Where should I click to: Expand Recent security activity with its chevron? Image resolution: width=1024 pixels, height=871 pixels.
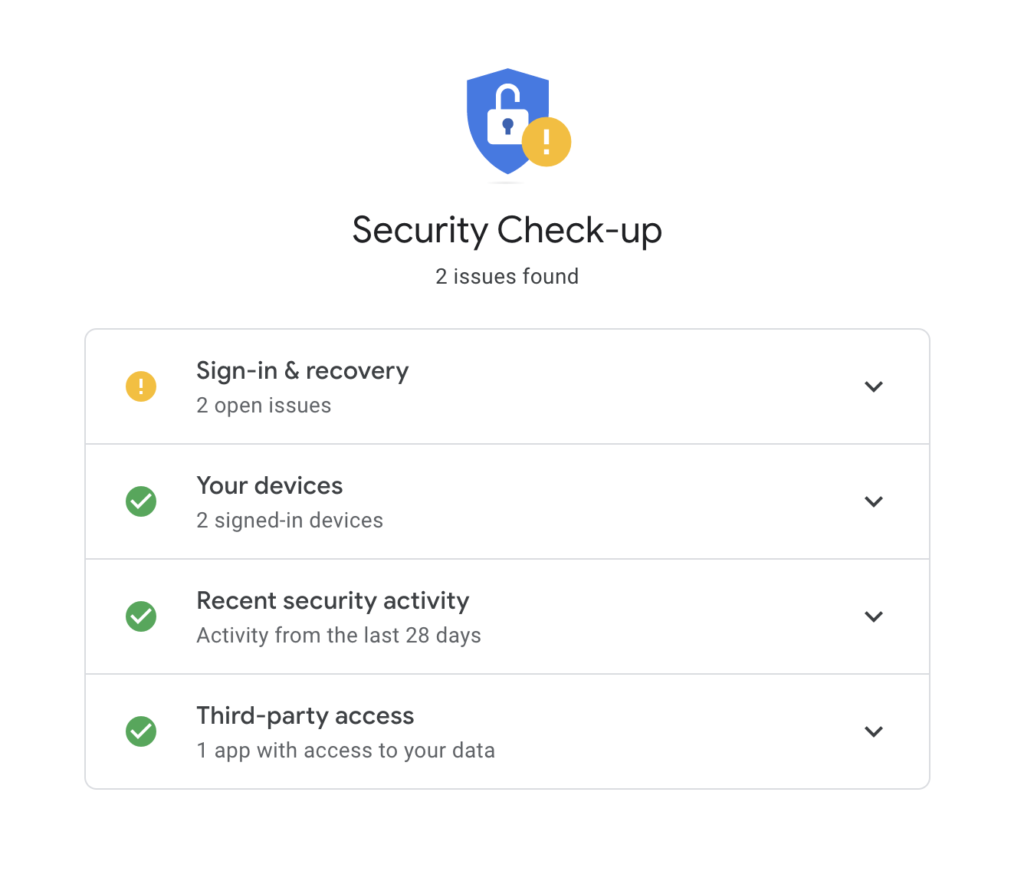point(873,617)
